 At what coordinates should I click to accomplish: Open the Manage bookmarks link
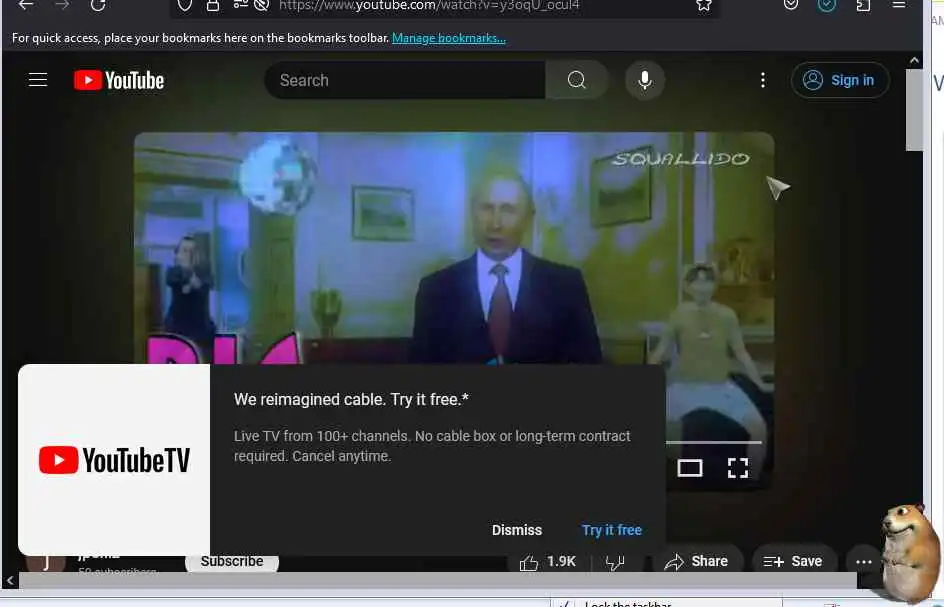point(449,38)
